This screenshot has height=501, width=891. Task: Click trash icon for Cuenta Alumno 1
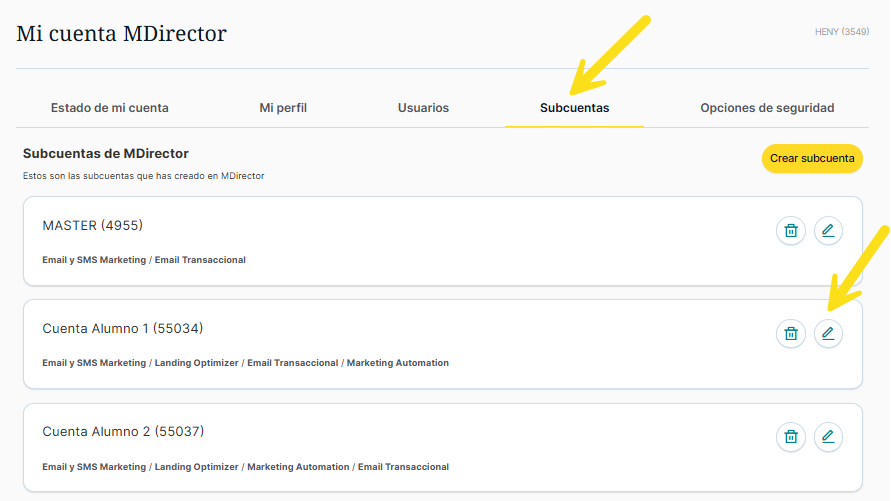point(791,334)
